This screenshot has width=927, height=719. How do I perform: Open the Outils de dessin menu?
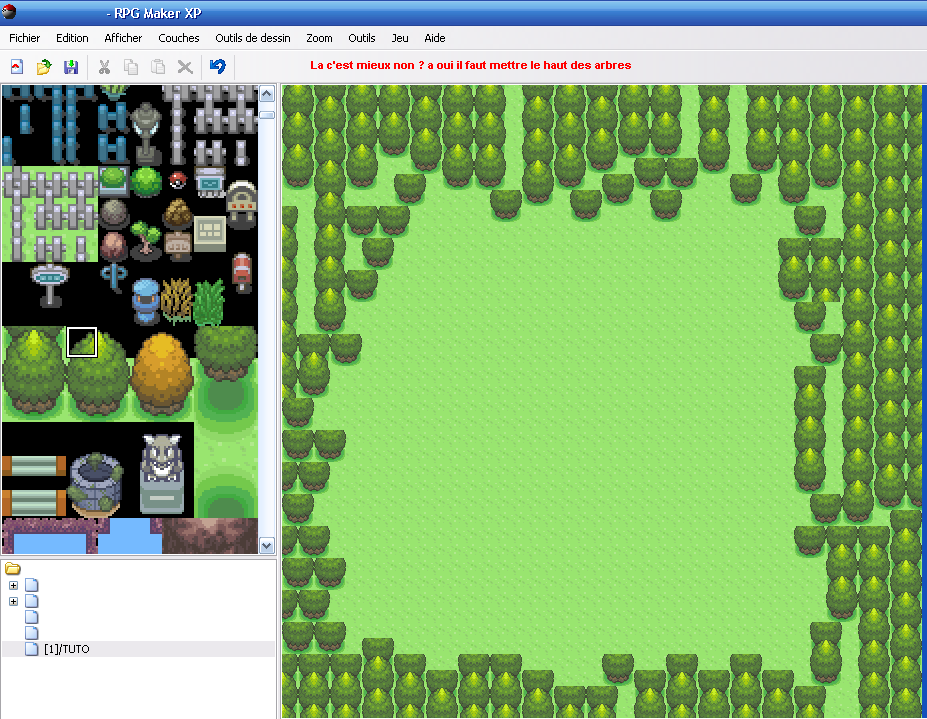pyautogui.click(x=252, y=38)
